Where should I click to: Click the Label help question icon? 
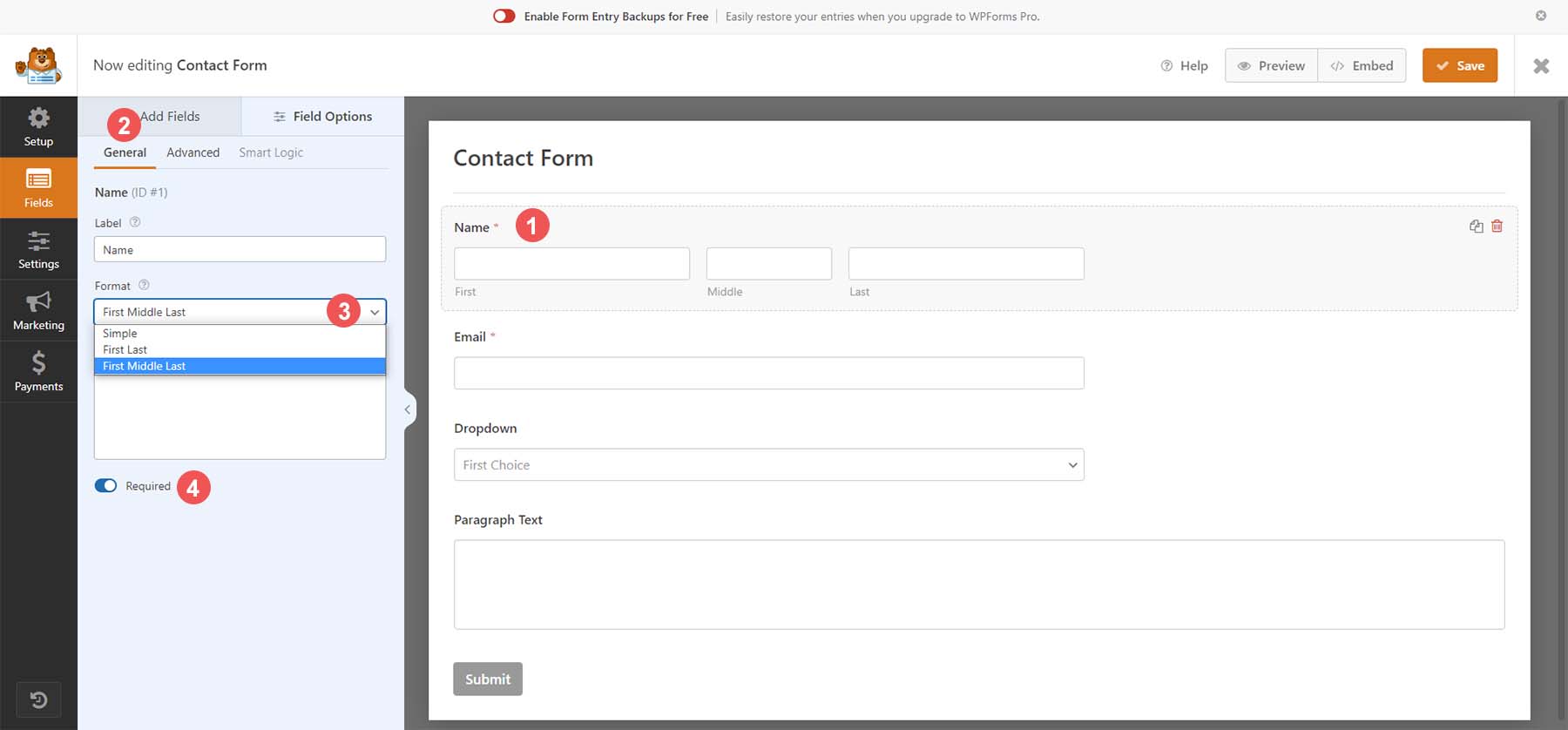[135, 222]
